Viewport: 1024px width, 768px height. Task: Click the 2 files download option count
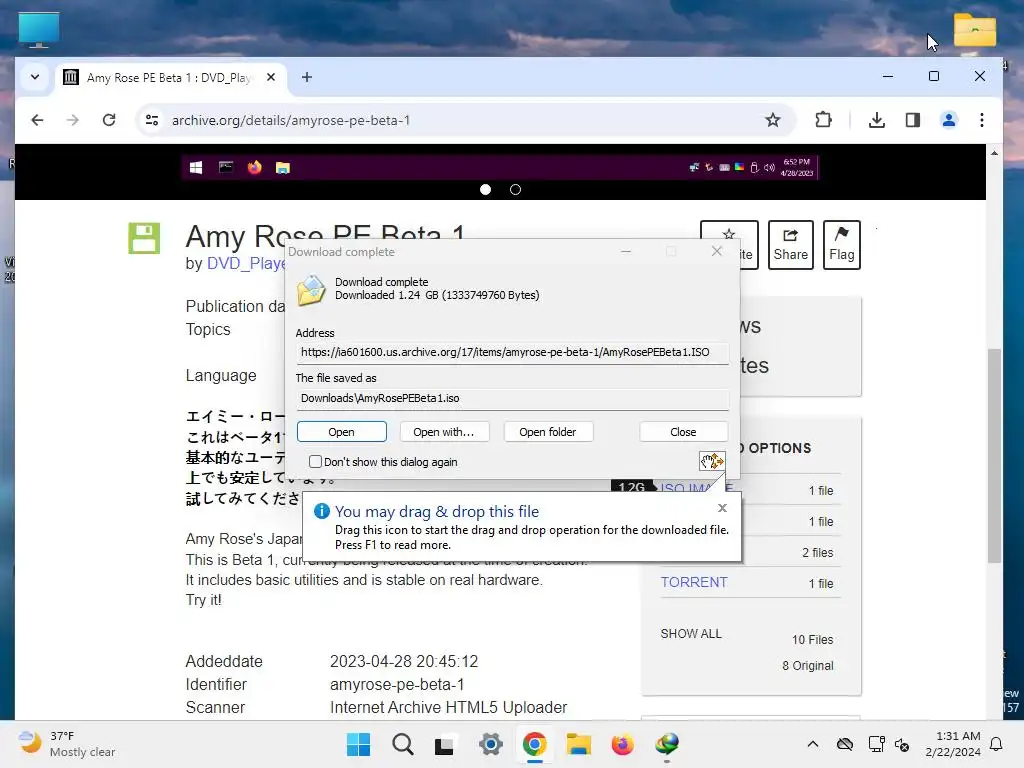coord(818,552)
